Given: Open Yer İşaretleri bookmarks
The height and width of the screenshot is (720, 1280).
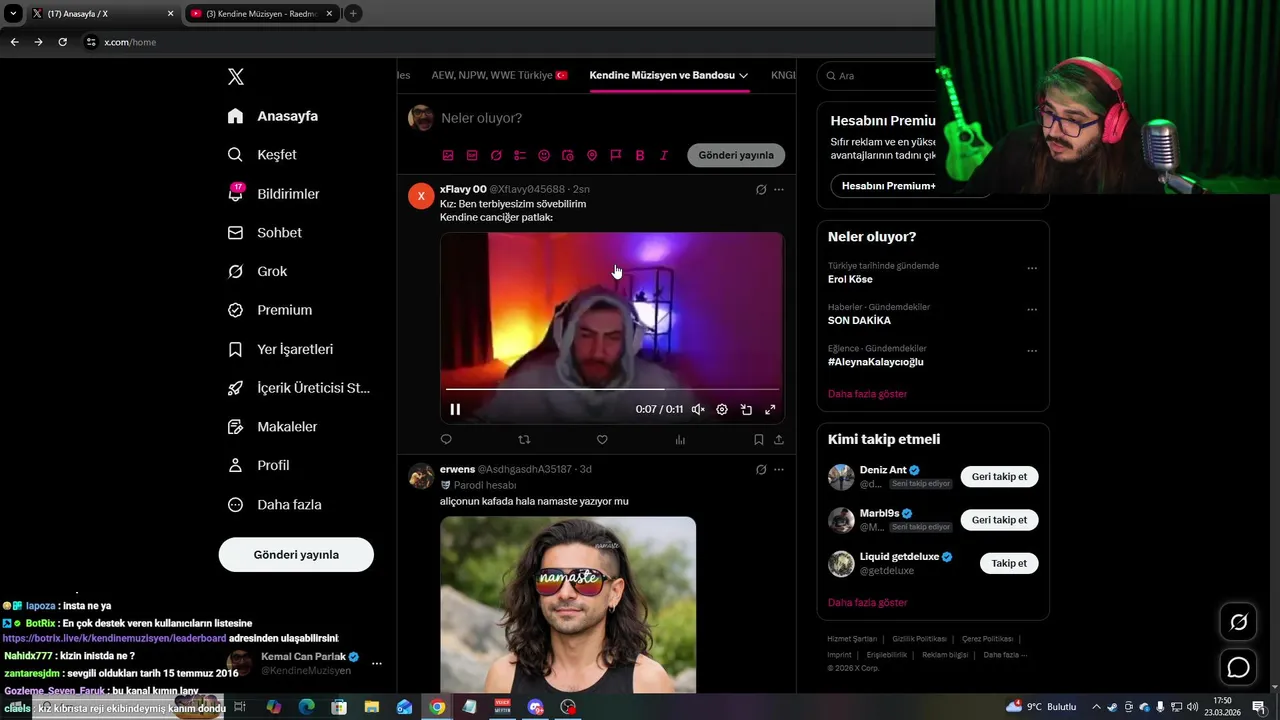Looking at the screenshot, I should [280, 349].
